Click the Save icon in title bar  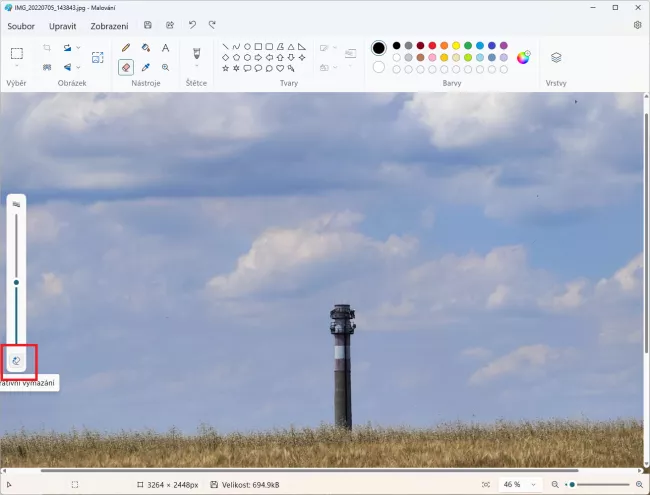coord(148,25)
